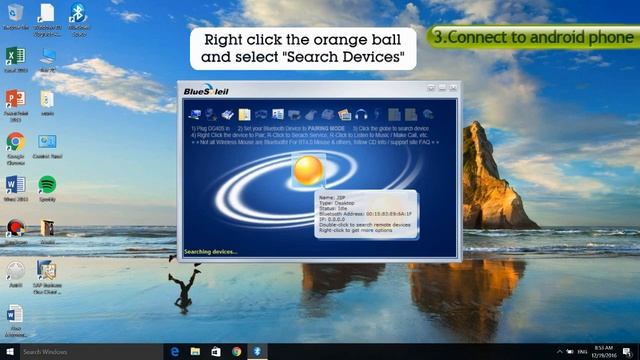
Task: Select the Bluetooth app on taskbar
Action: point(257,351)
